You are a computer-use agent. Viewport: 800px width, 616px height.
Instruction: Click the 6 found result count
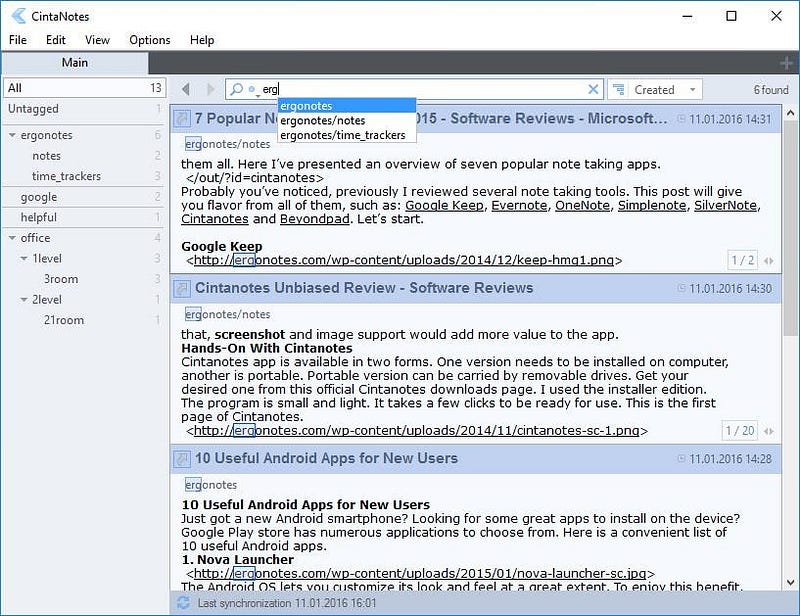click(x=771, y=90)
